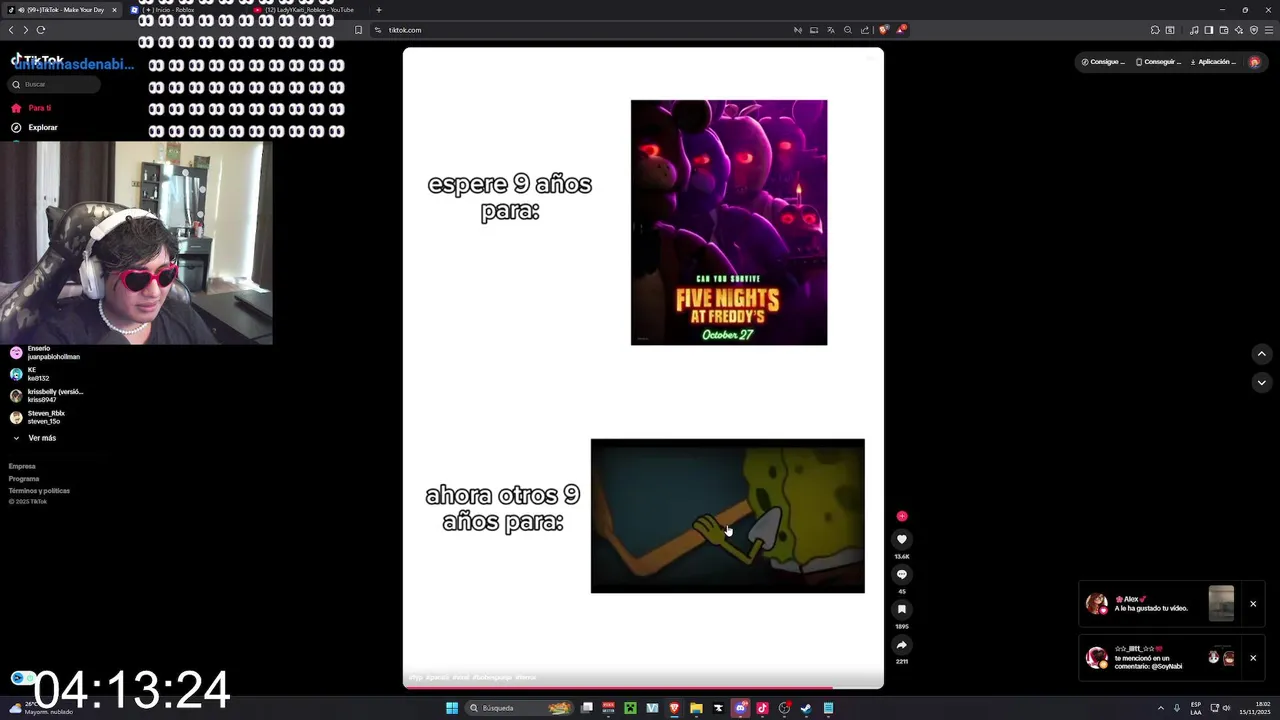1280x720 pixels.
Task: Open Discord from the taskbar
Action: point(740,708)
